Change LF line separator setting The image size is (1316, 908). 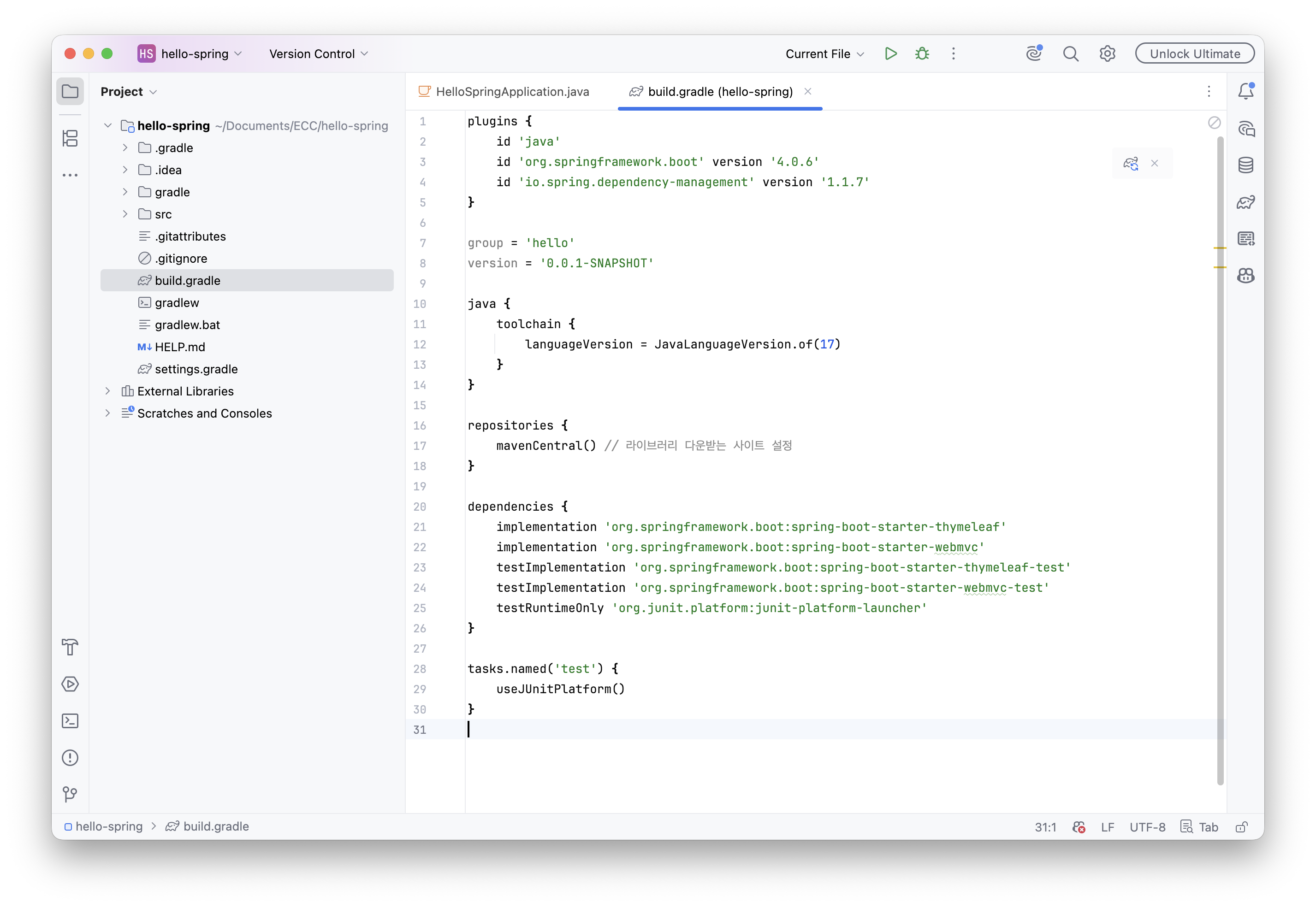[1107, 827]
